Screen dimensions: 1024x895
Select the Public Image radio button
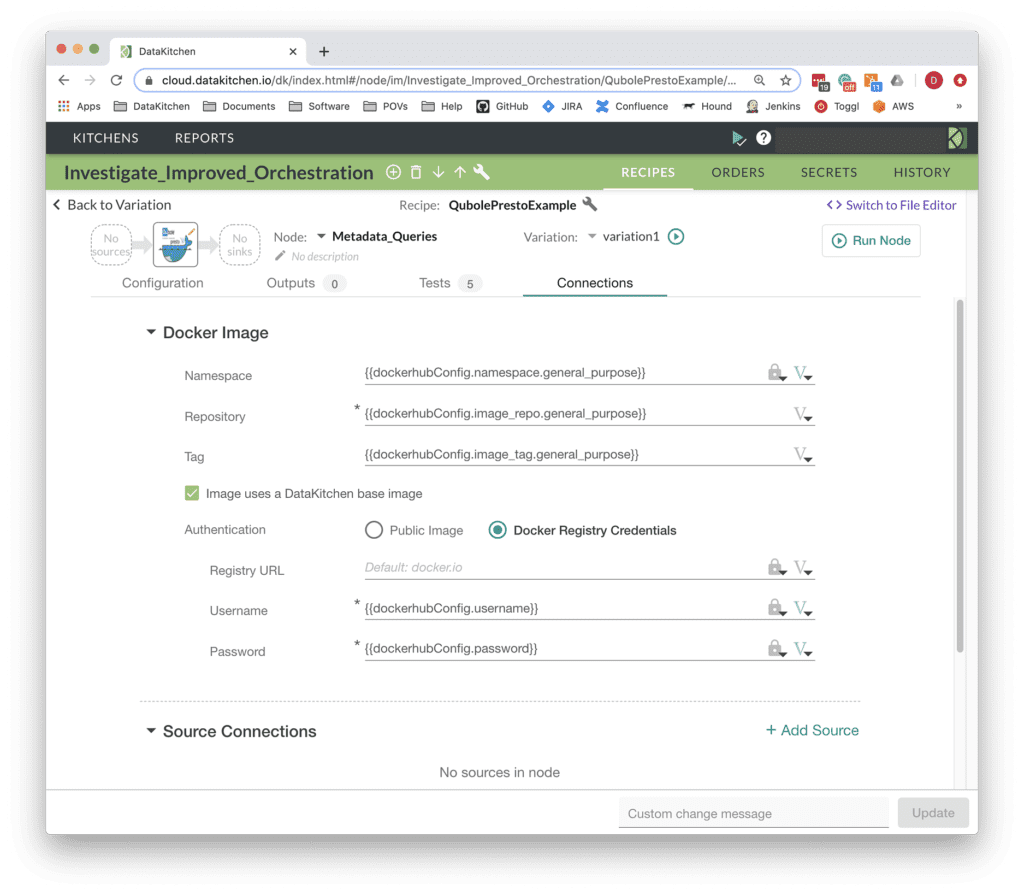(x=373, y=529)
